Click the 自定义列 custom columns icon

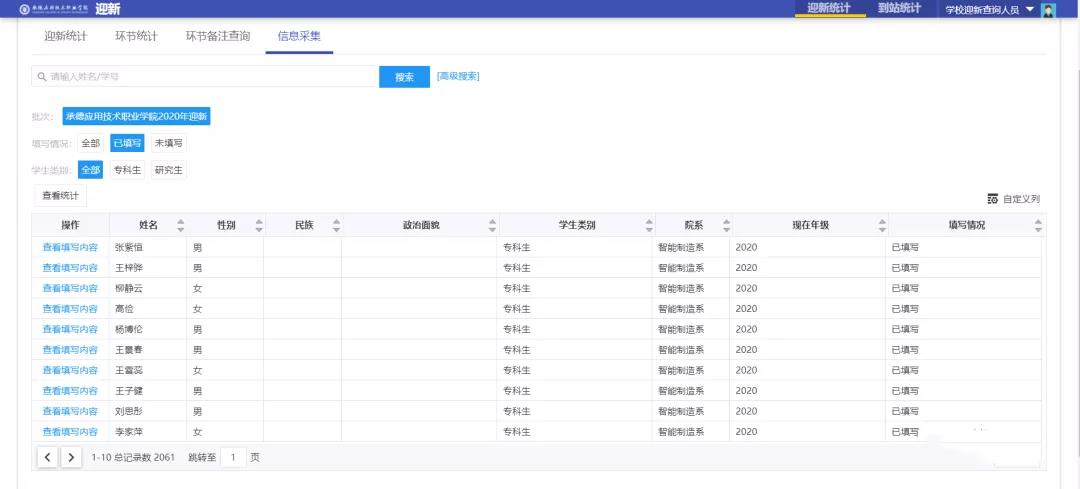993,199
